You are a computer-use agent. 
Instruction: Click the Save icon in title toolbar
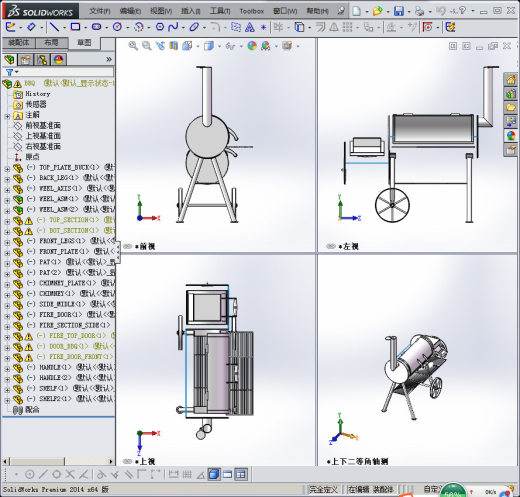[399, 11]
